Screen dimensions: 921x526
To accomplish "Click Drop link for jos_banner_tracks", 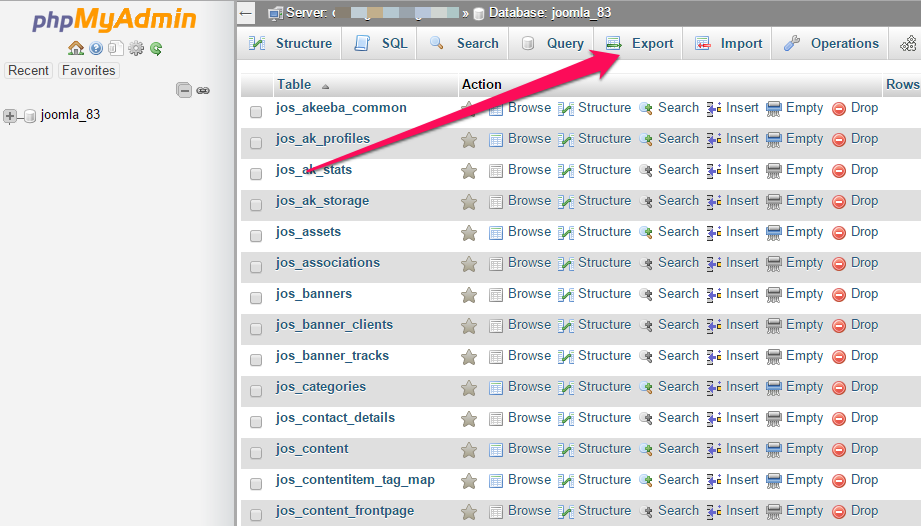I will pyautogui.click(x=865, y=356).
